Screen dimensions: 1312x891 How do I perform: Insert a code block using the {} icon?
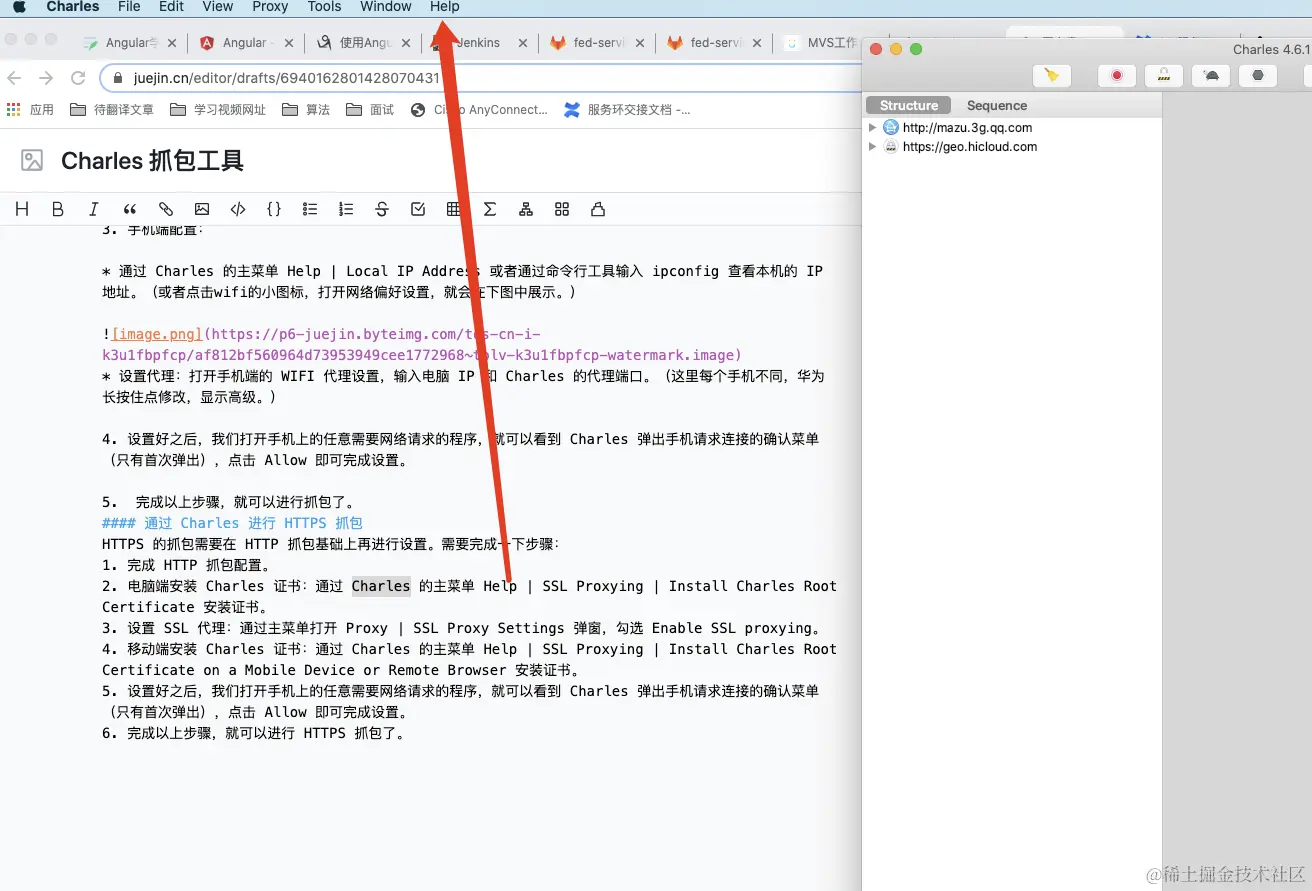tap(274, 209)
